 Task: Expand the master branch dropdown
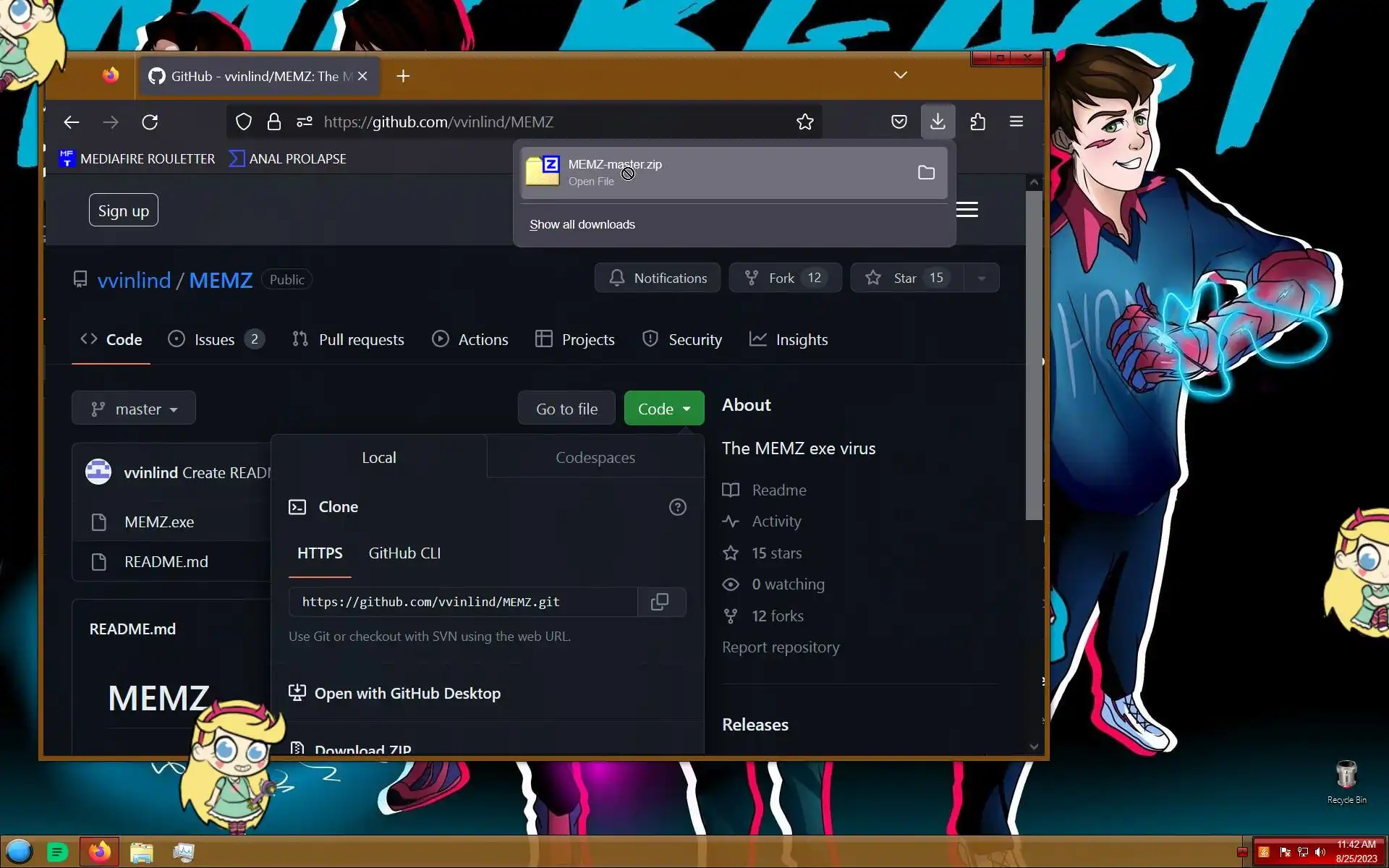click(134, 409)
